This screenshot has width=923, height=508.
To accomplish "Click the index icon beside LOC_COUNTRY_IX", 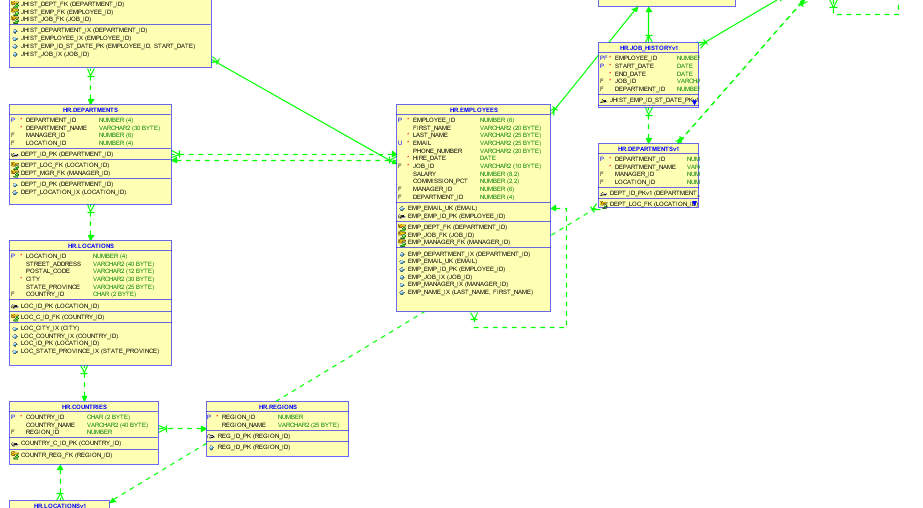I will [15, 336].
